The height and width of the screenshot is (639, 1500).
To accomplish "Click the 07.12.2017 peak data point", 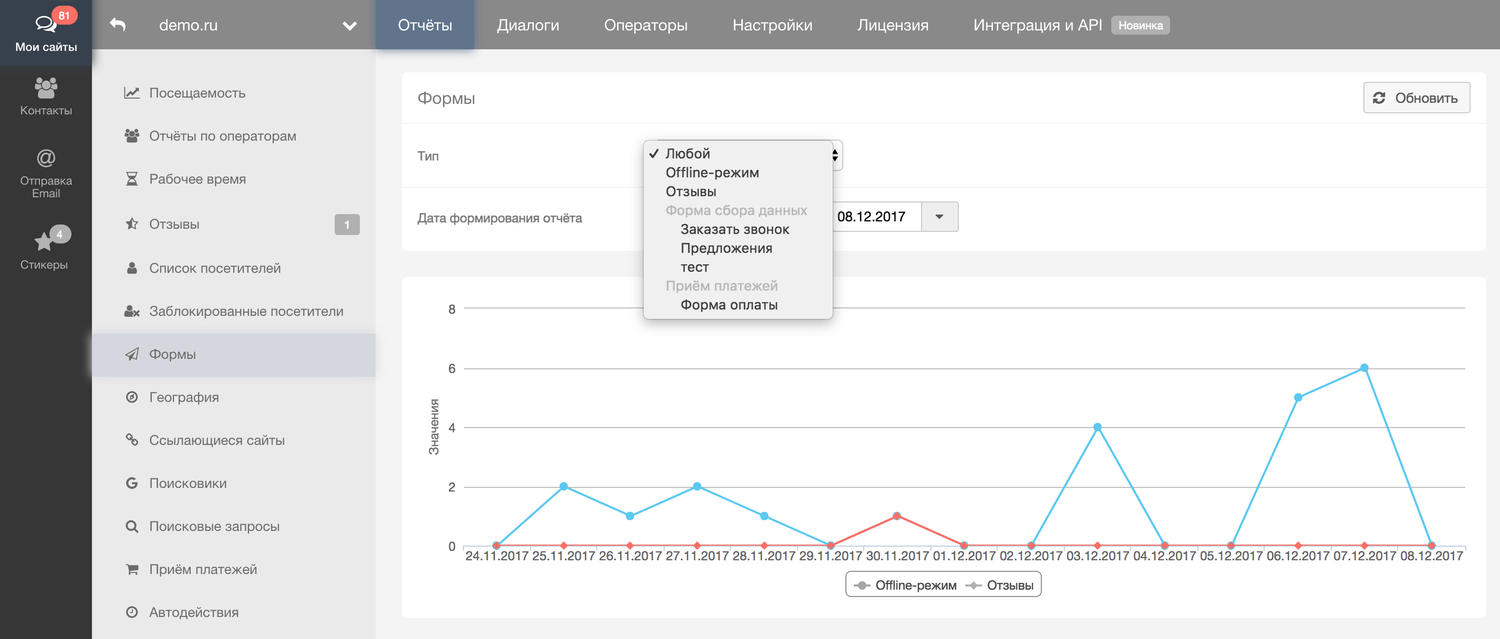I will click(x=1364, y=368).
